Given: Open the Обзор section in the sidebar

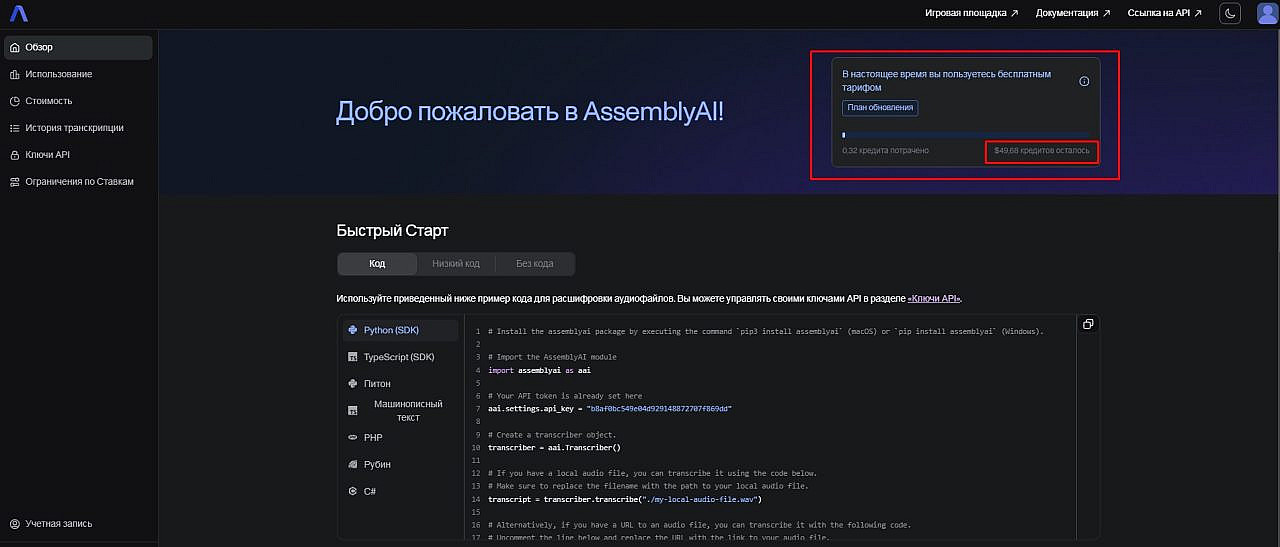Looking at the screenshot, I should click(x=78, y=47).
